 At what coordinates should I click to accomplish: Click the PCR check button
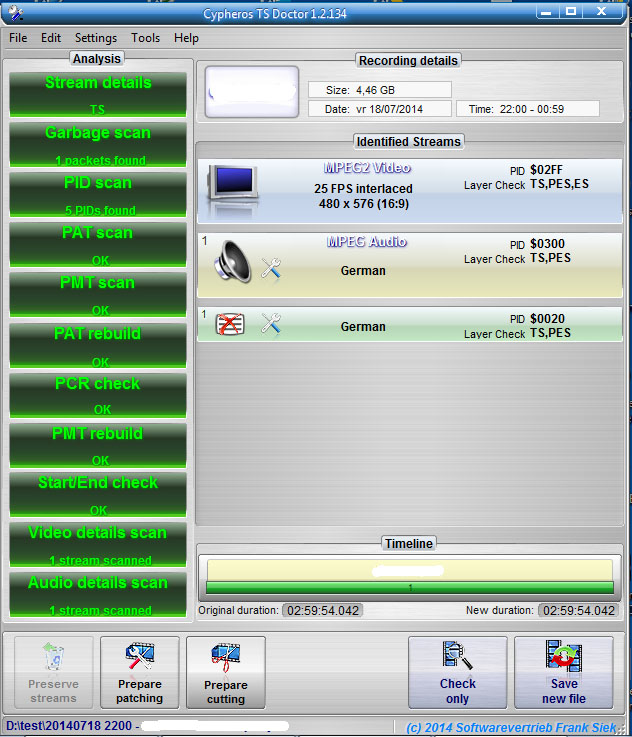tap(98, 395)
